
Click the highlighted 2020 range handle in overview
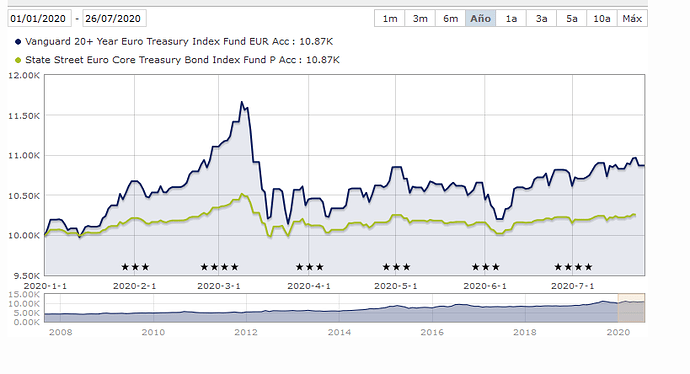[631, 308]
